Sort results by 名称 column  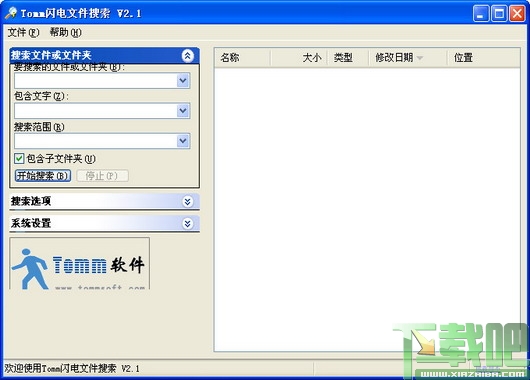click(x=243, y=57)
